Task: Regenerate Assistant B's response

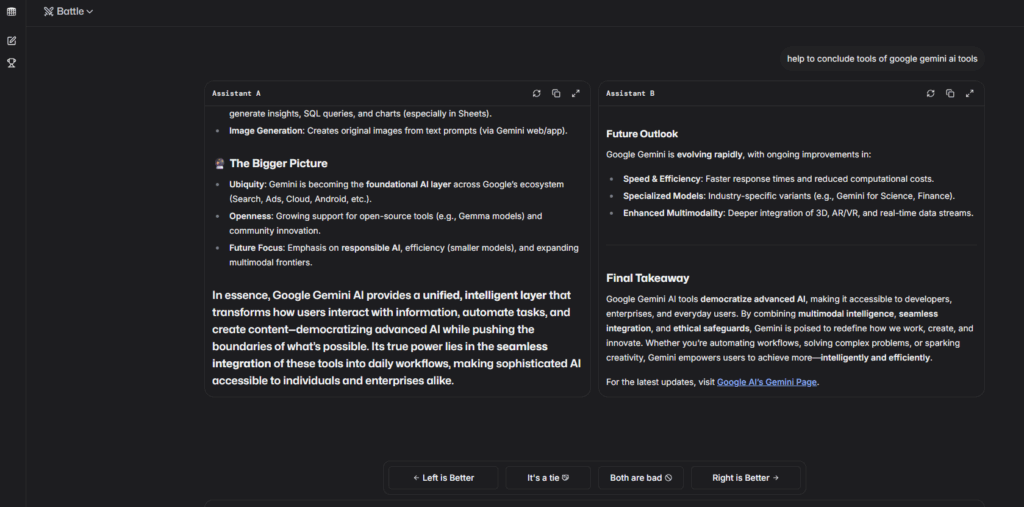Action: pos(931,93)
